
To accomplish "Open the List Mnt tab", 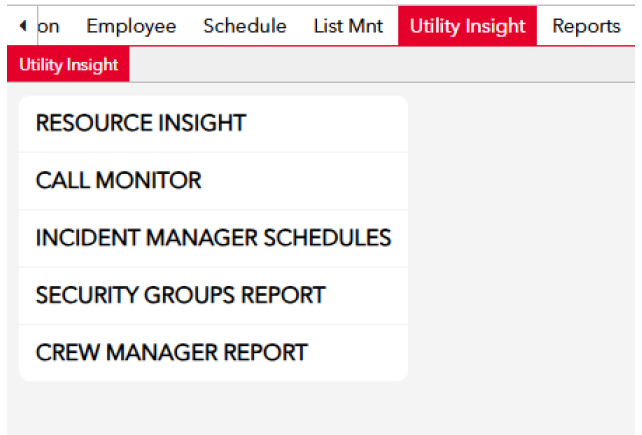I will [x=348, y=26].
